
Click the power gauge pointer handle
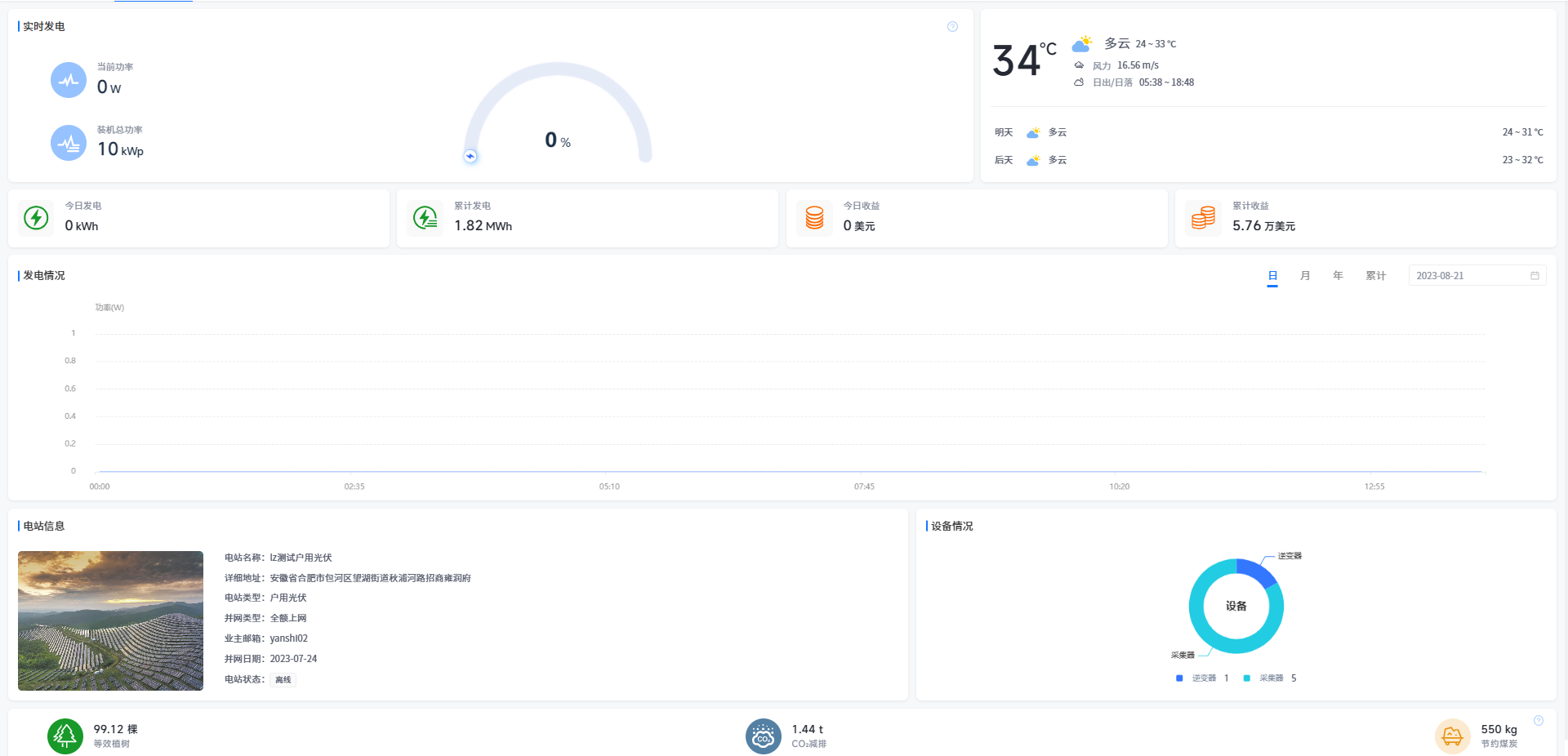(470, 156)
